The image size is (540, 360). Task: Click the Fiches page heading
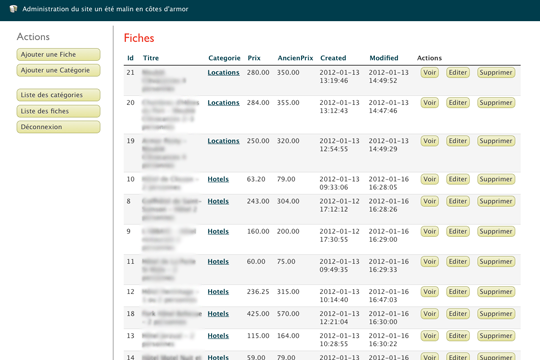[x=139, y=38]
